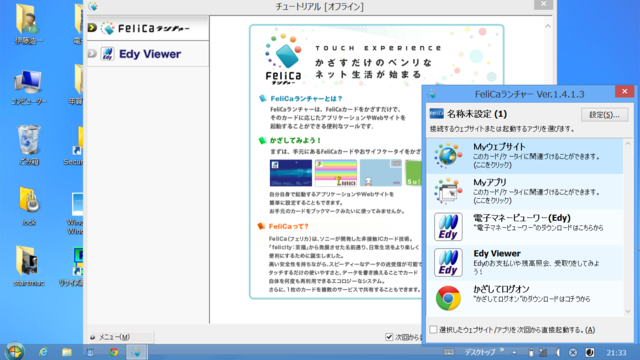The image size is (640, 360).
Task: Uncheck the 次回から checkbox in tutorial window
Action: point(389,337)
